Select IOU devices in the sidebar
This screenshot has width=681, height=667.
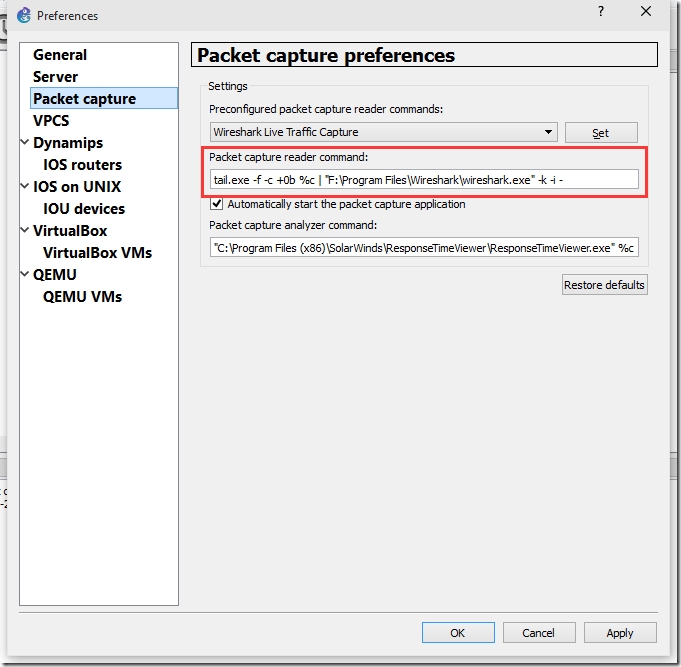pyautogui.click(x=84, y=209)
